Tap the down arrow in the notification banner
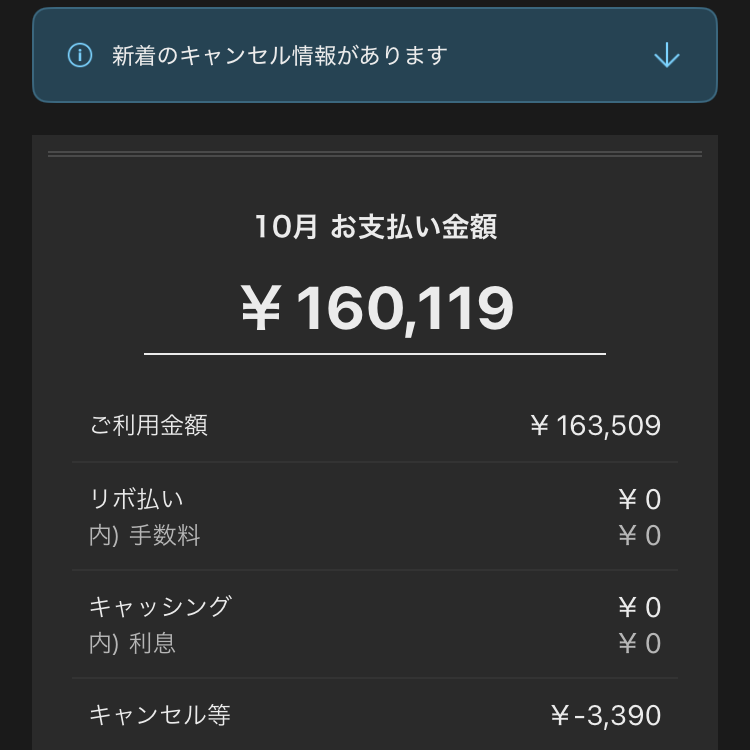 click(666, 55)
